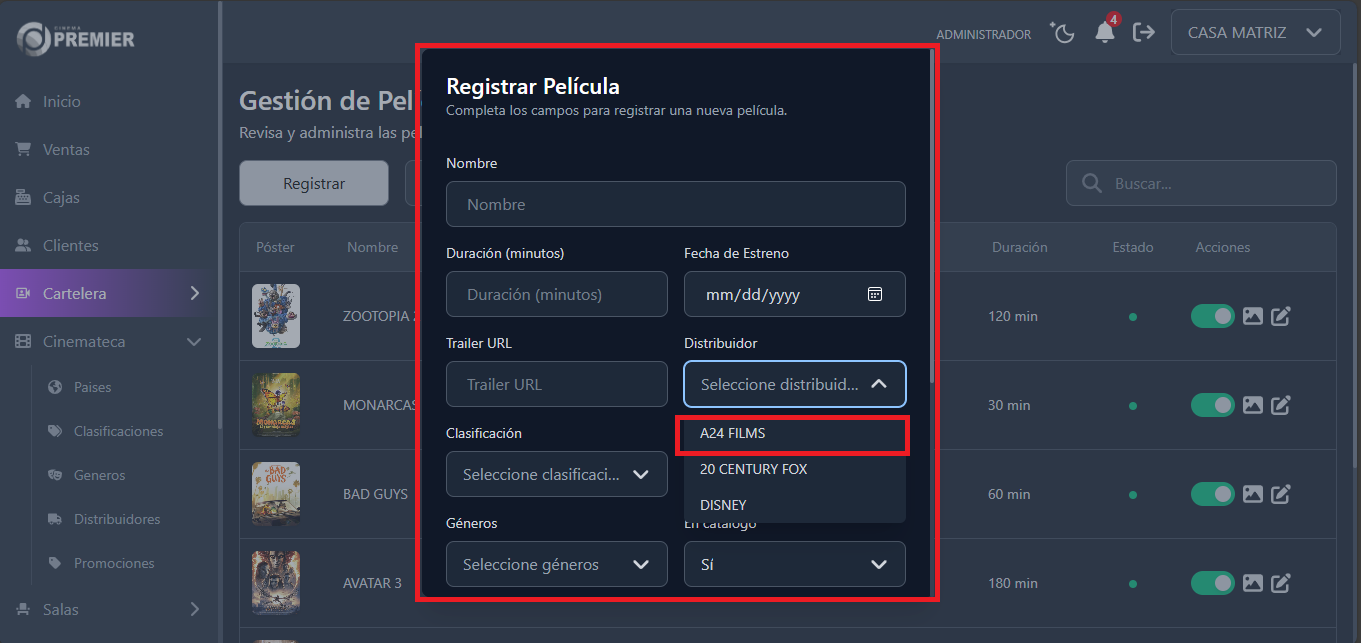The height and width of the screenshot is (643, 1361).
Task: Turn off the MONARCAS availability switch
Action: (1212, 405)
